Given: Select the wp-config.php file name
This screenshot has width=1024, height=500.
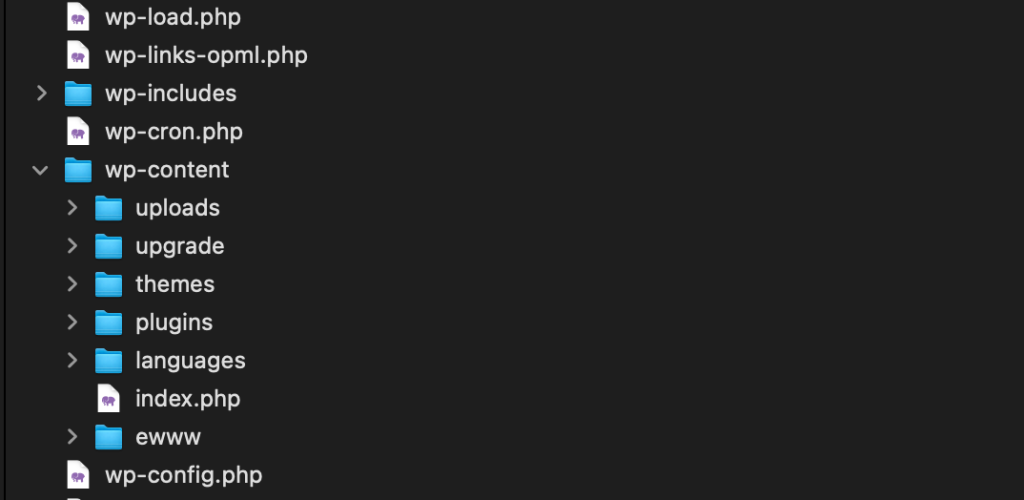Looking at the screenshot, I should [x=184, y=475].
